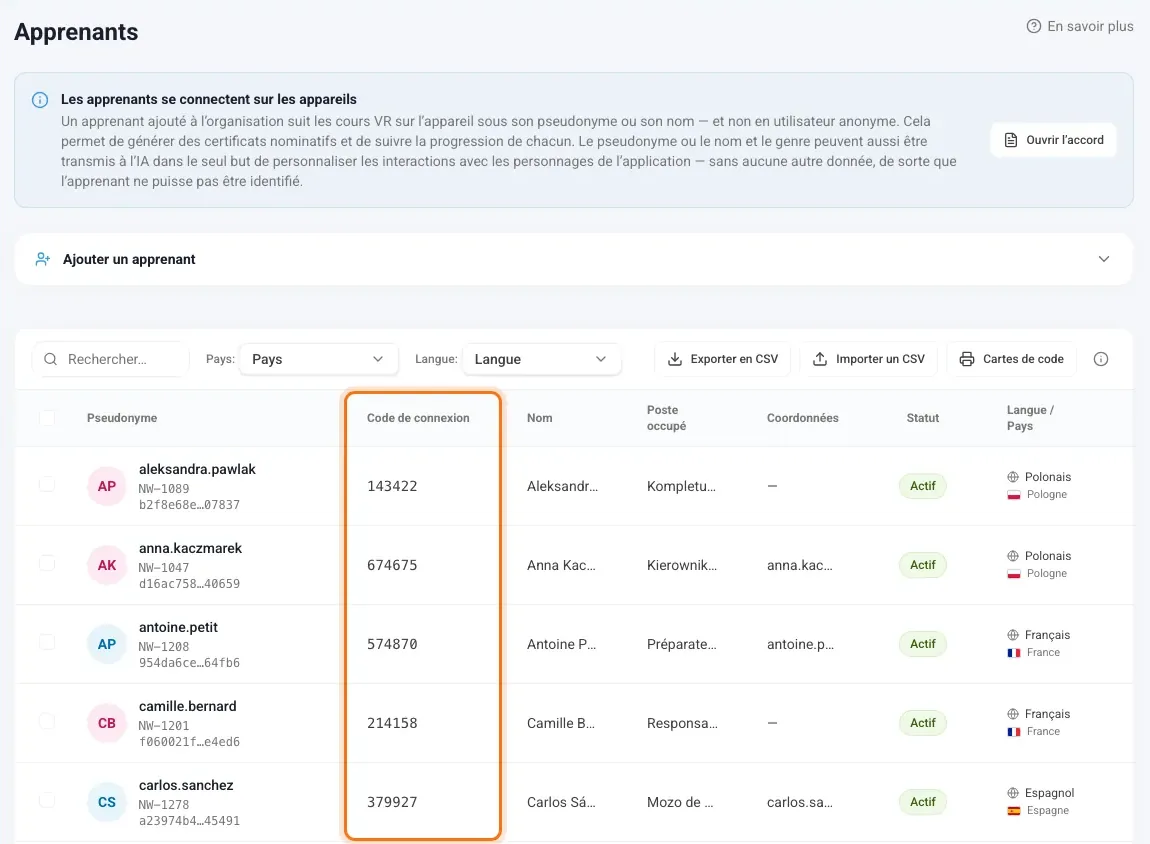This screenshot has height=844, width=1150.
Task: Click the Polish flag in the anna.kaczmarek row
Action: (x=1014, y=573)
